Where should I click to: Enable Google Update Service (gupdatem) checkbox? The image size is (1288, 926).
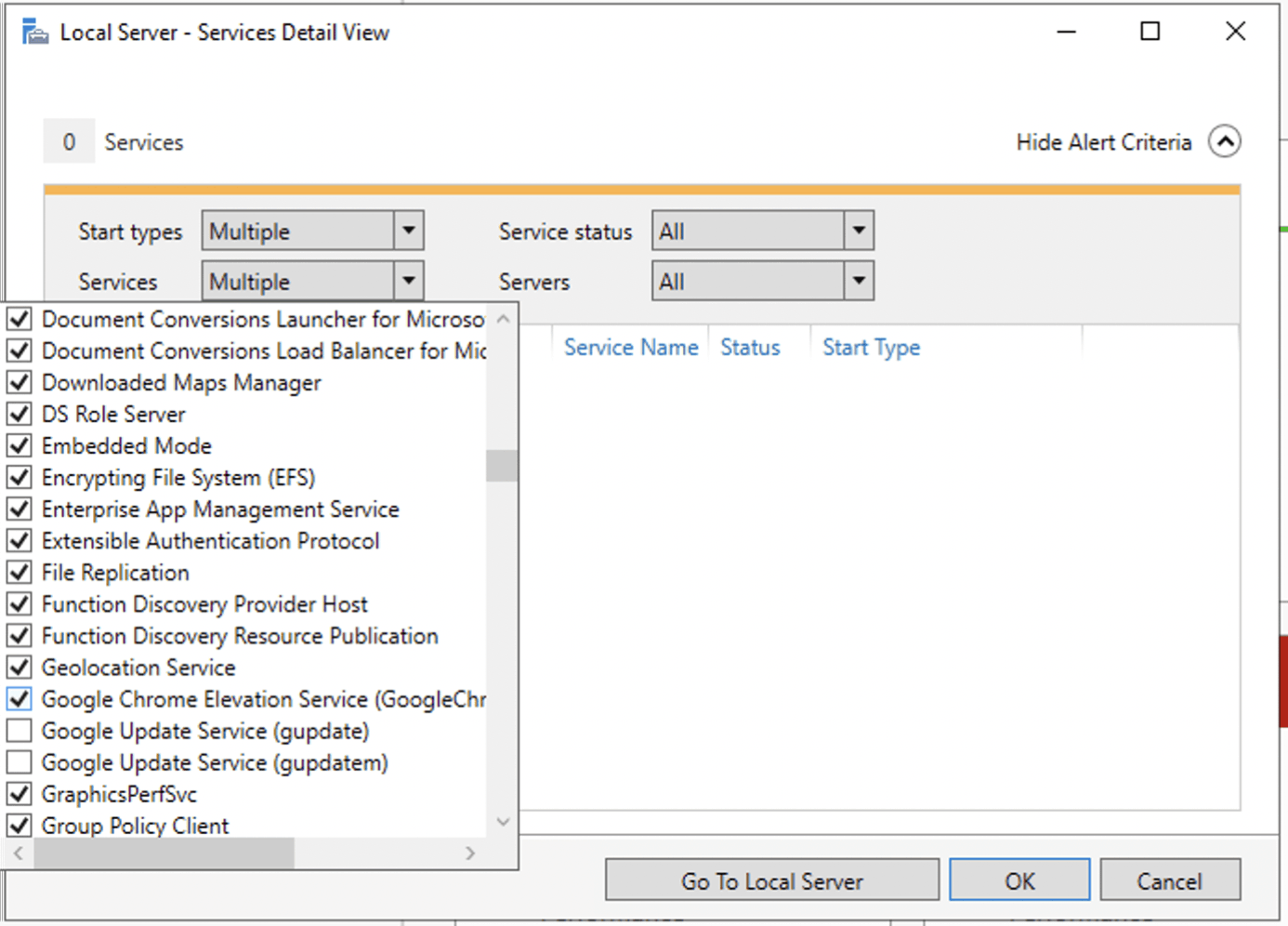pos(20,762)
